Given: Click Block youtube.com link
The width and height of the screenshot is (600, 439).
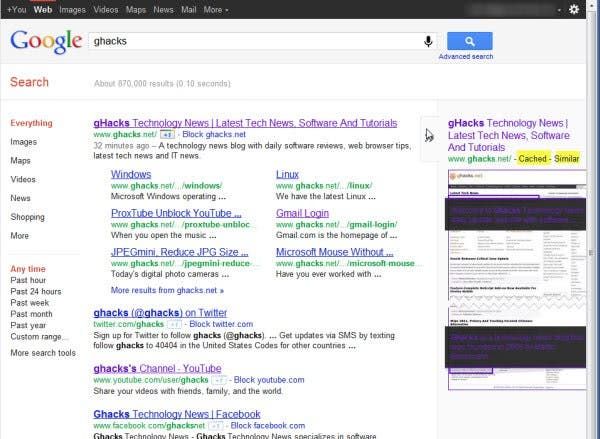Looking at the screenshot, I should click(269, 380).
